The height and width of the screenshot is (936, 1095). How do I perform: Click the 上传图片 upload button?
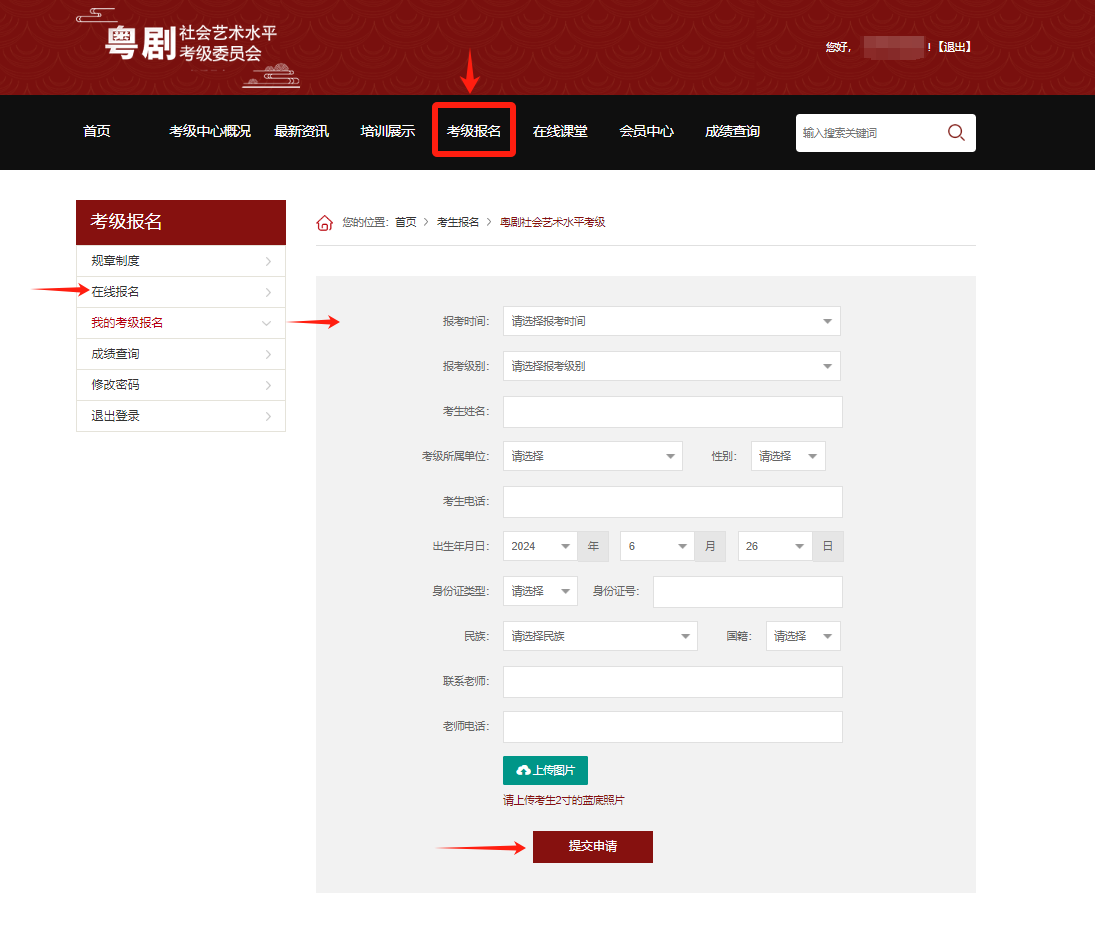(545, 770)
